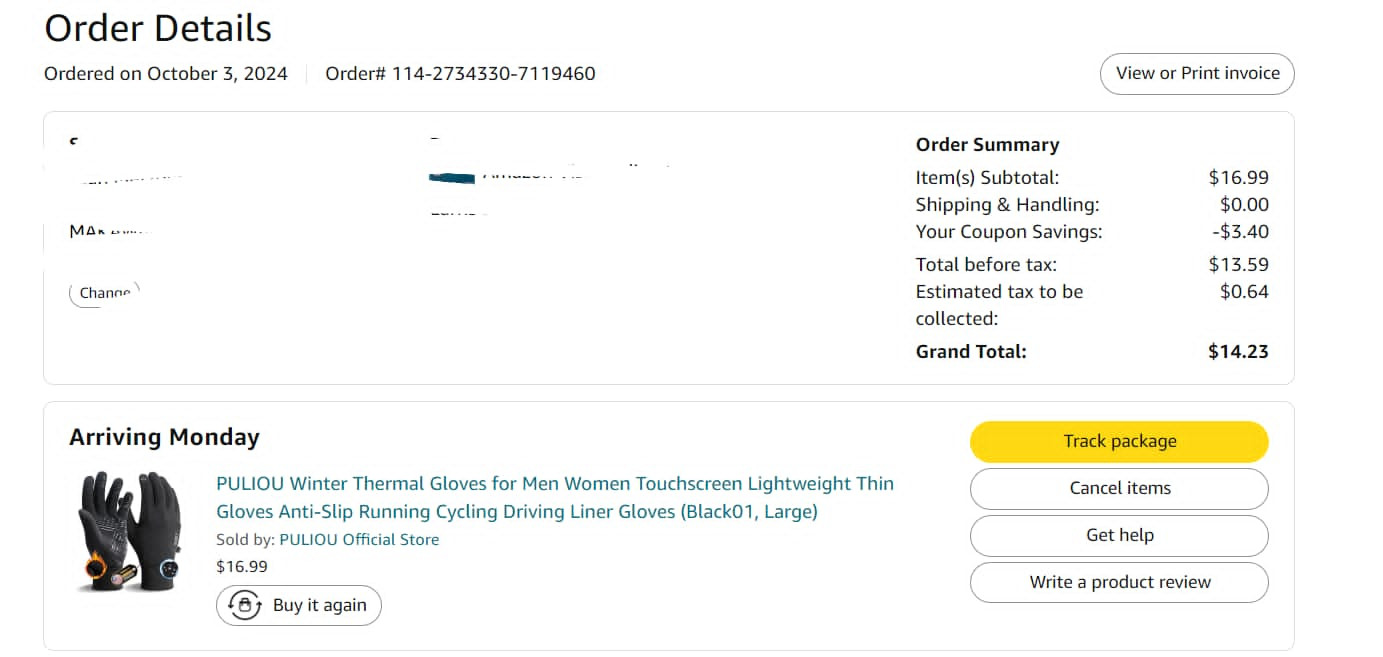The width and height of the screenshot is (1383, 657).
Task: Click the Shipping & Handling amount $0.00
Action: (x=1244, y=205)
